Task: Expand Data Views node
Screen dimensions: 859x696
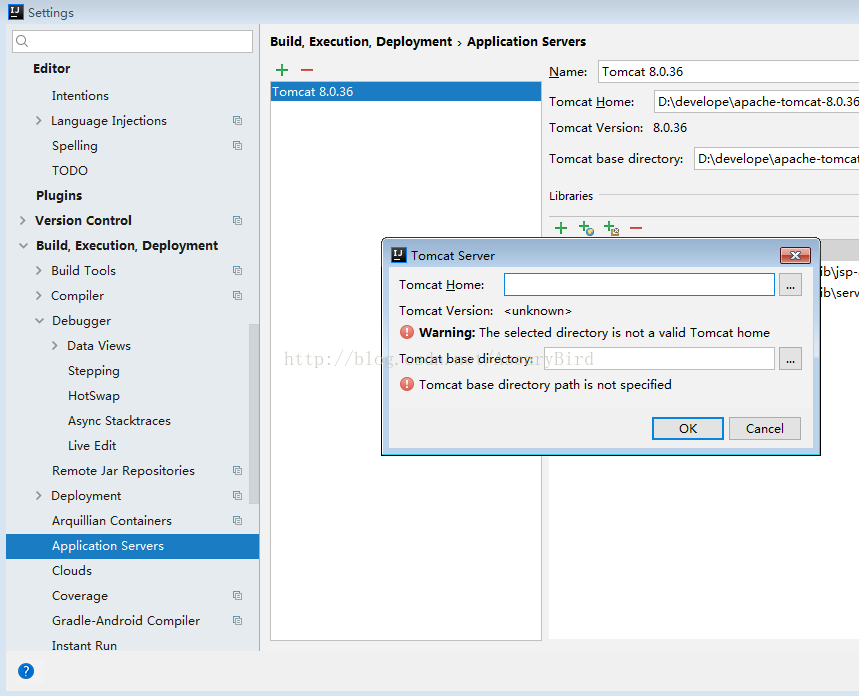Action: pos(54,346)
